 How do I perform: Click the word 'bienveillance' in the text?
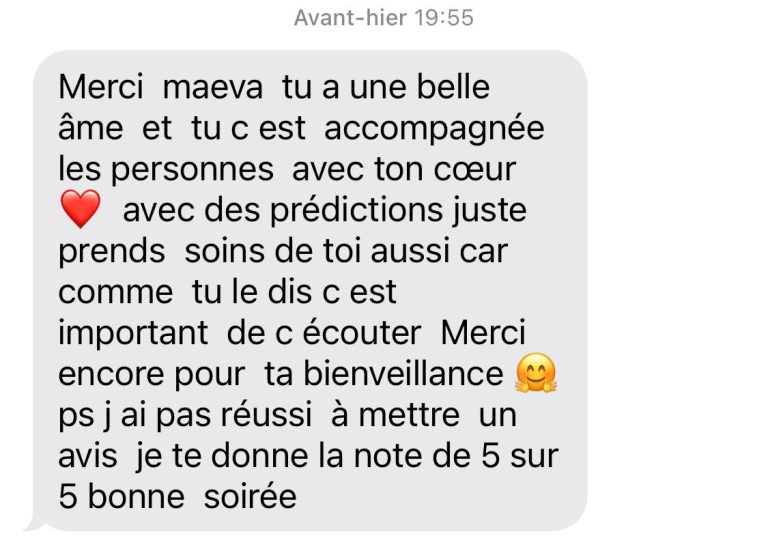[x=403, y=374]
